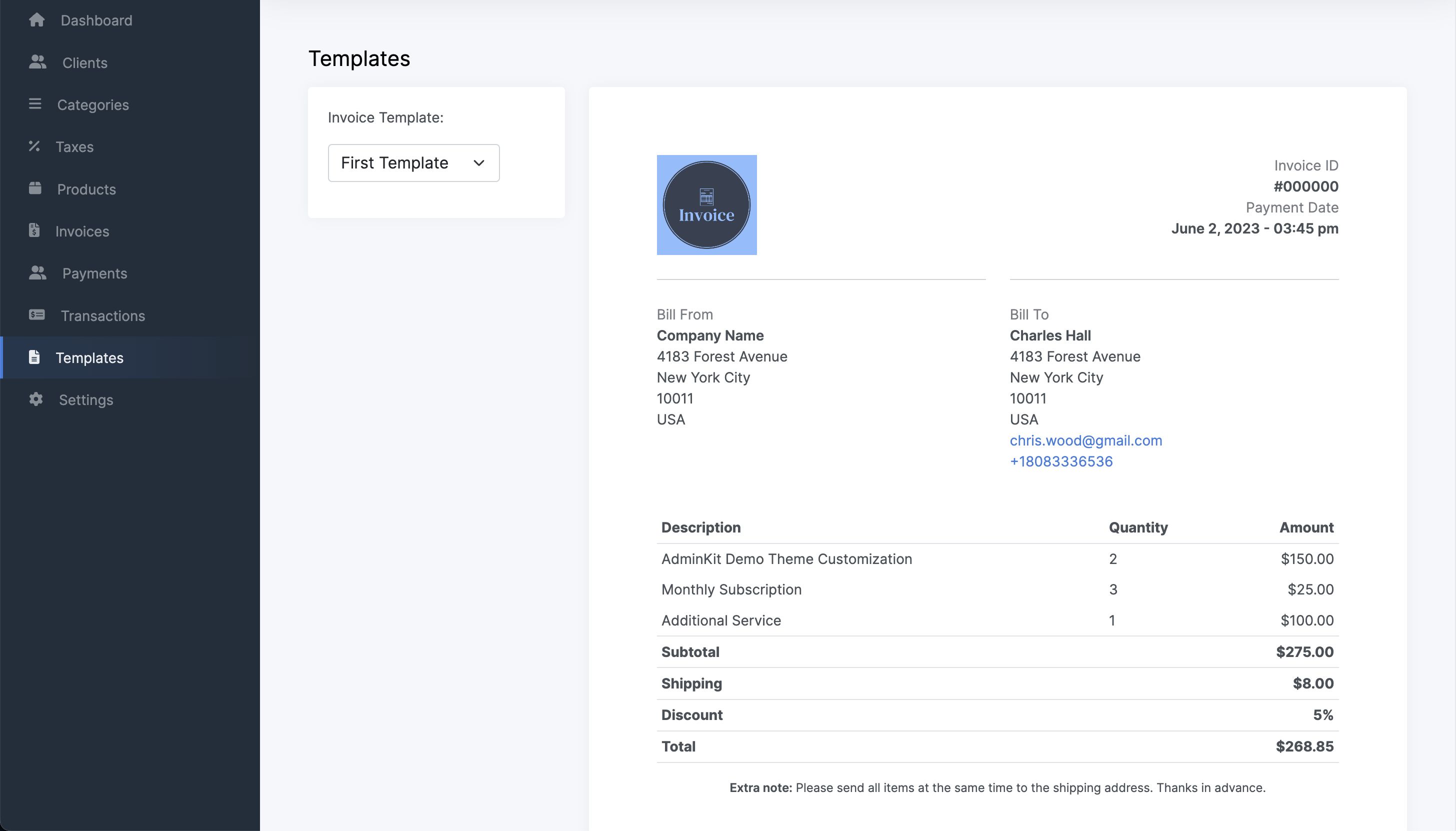Click the Products box icon
This screenshot has height=831, width=1456.
point(35,188)
